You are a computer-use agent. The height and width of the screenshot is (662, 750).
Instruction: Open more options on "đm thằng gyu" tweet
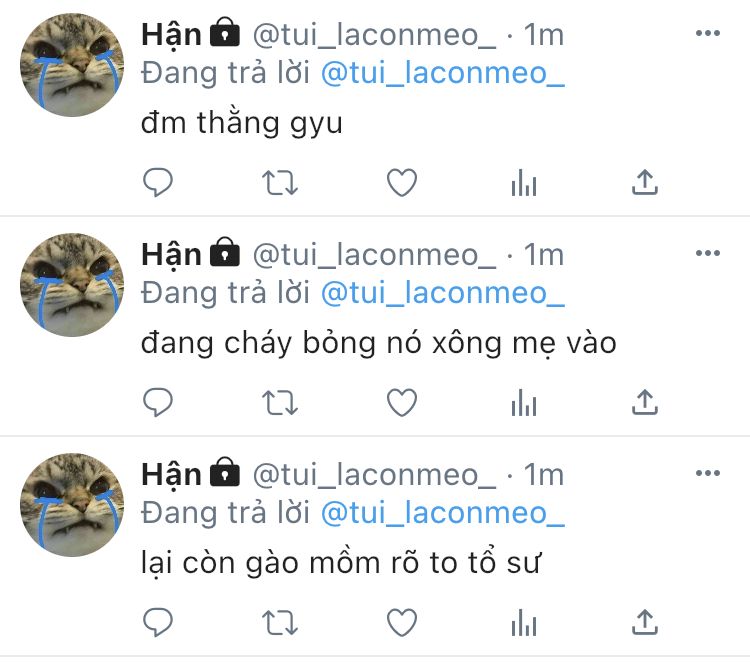click(707, 33)
